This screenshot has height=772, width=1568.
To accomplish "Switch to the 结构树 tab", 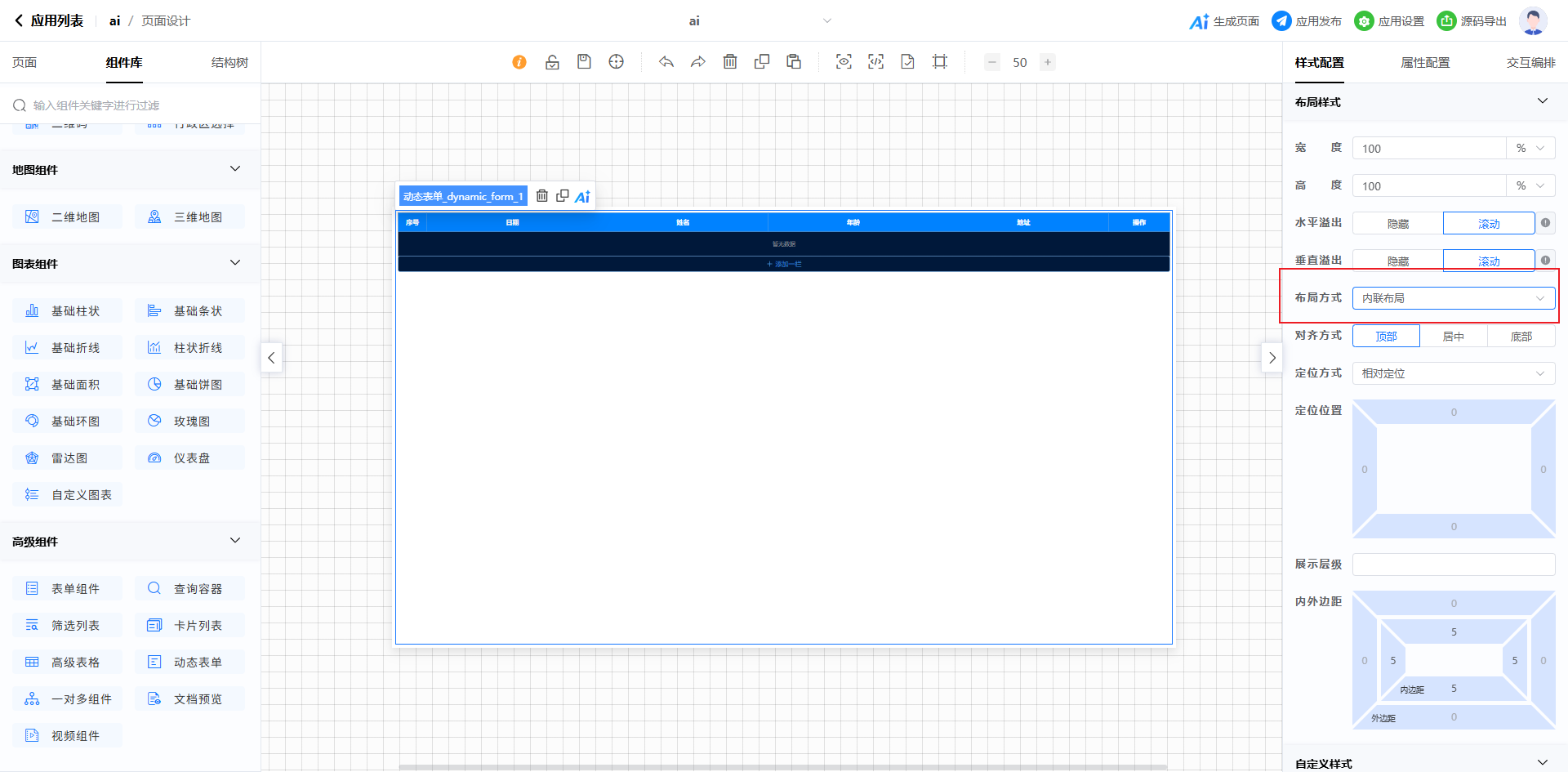I will coord(229,63).
